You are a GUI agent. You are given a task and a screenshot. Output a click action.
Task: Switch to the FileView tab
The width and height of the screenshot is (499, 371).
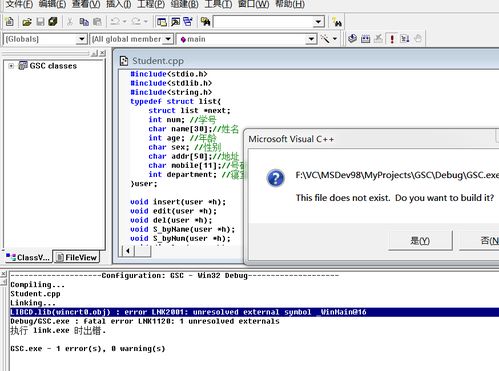(x=77, y=257)
